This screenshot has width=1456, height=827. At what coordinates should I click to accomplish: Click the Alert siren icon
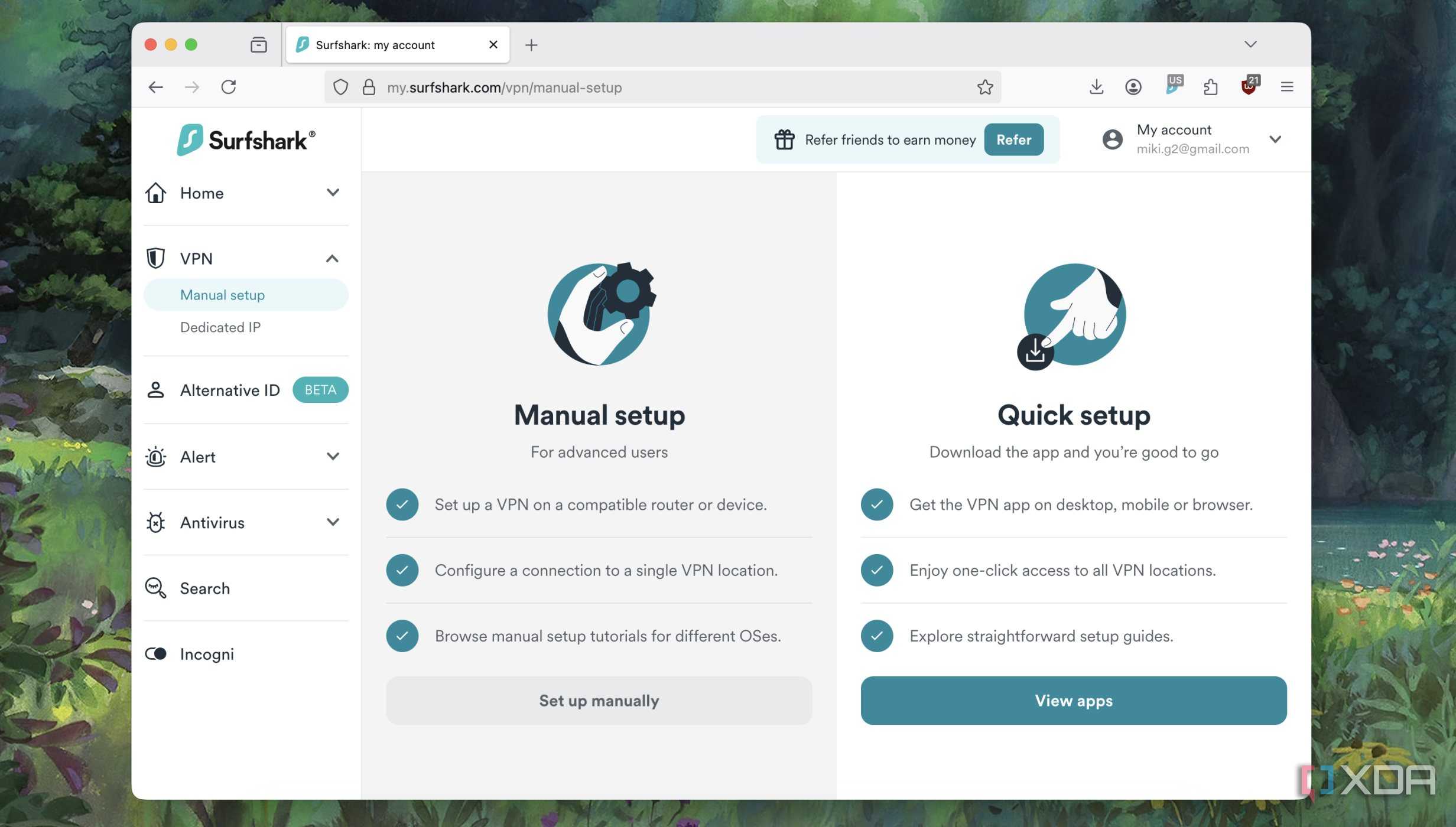click(x=156, y=457)
